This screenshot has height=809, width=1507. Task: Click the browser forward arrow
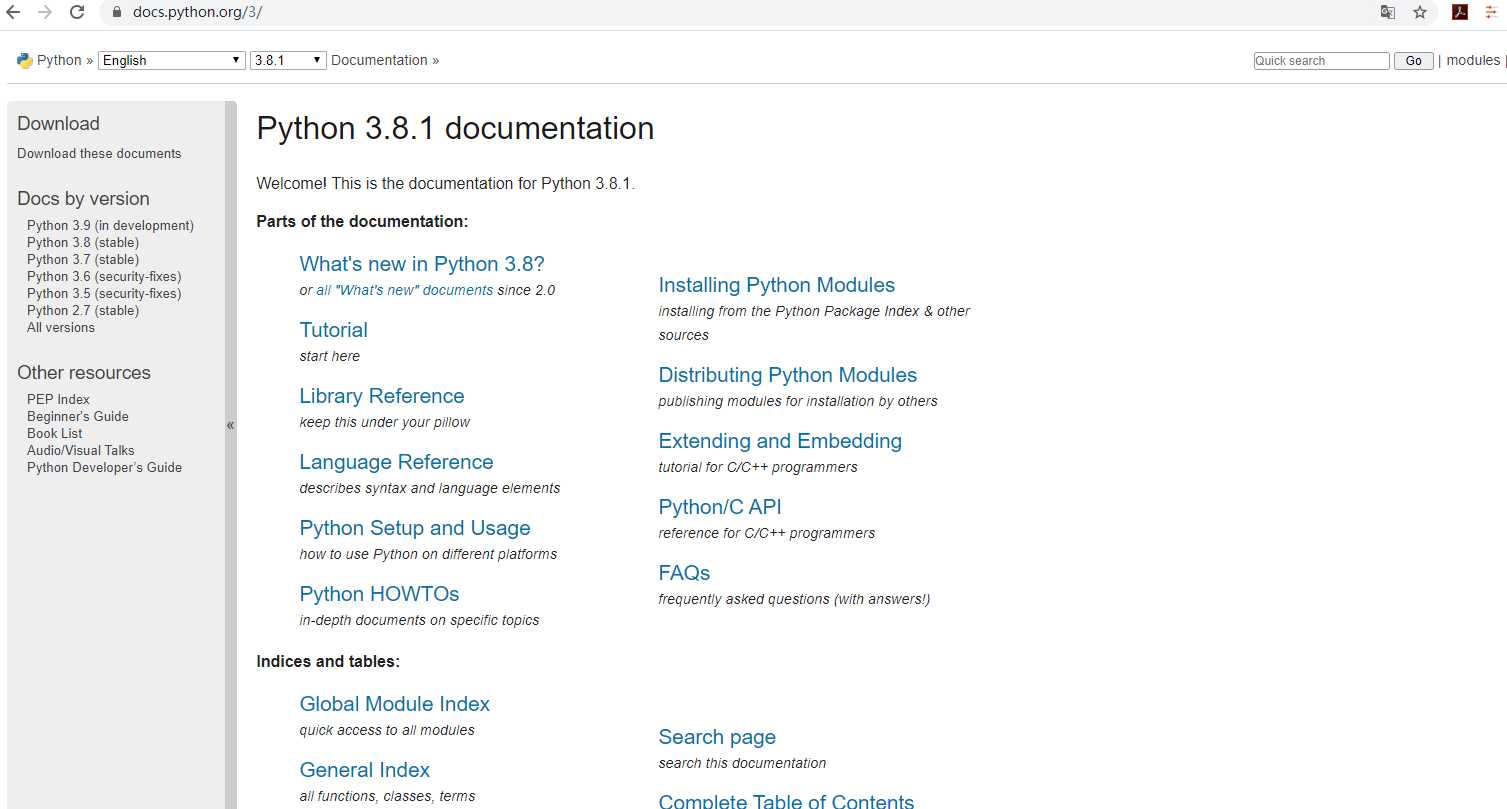click(x=45, y=12)
